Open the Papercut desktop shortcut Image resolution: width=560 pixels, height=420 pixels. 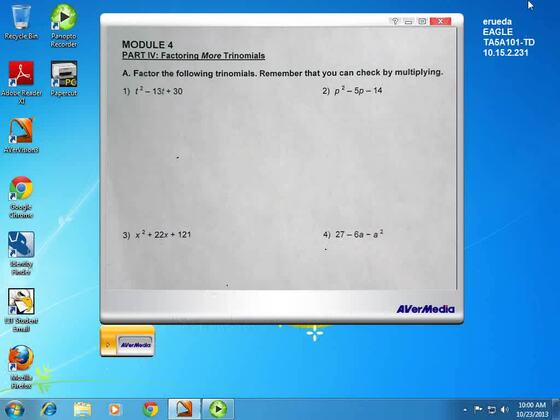click(x=64, y=79)
